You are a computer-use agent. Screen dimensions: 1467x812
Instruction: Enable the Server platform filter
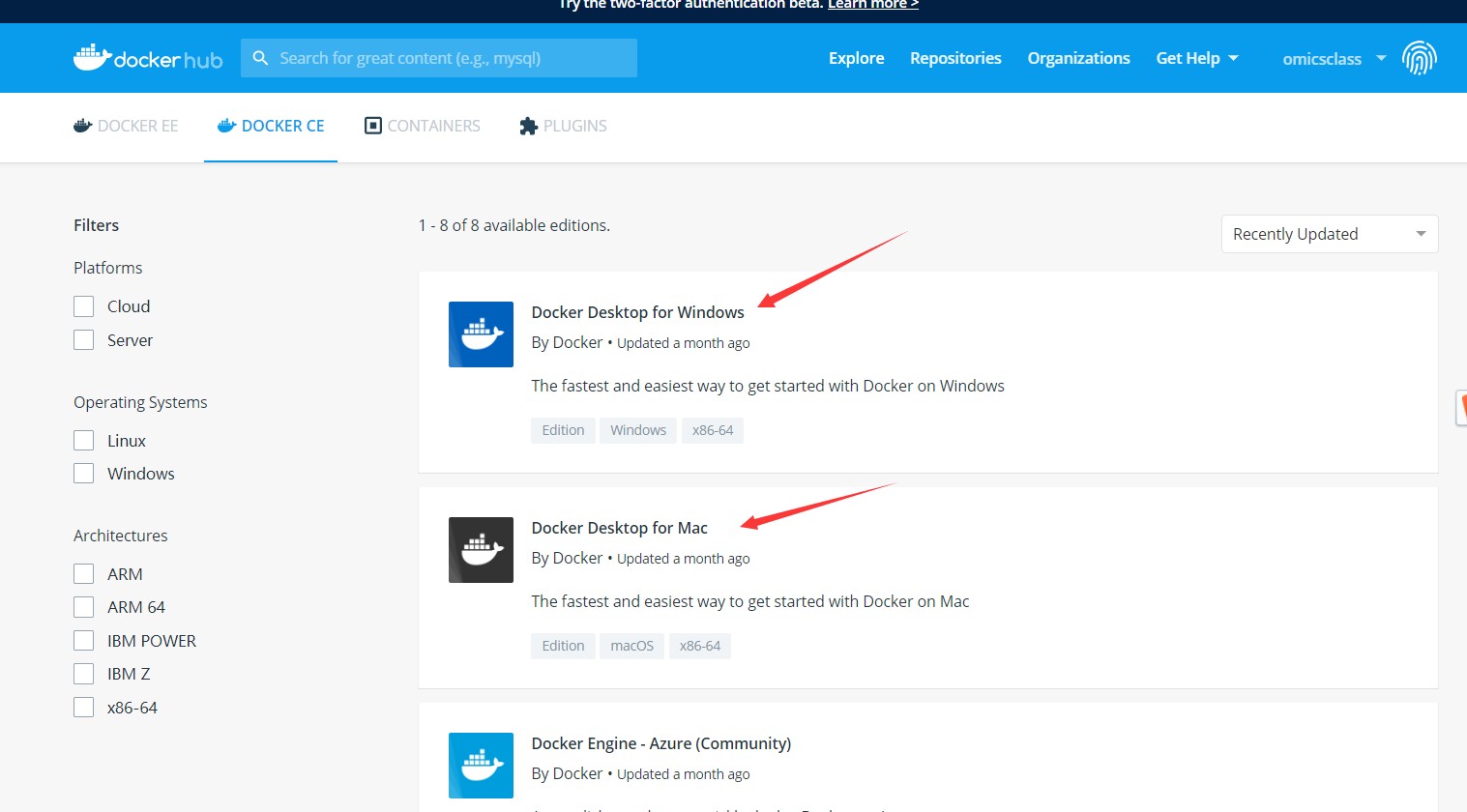tap(84, 340)
